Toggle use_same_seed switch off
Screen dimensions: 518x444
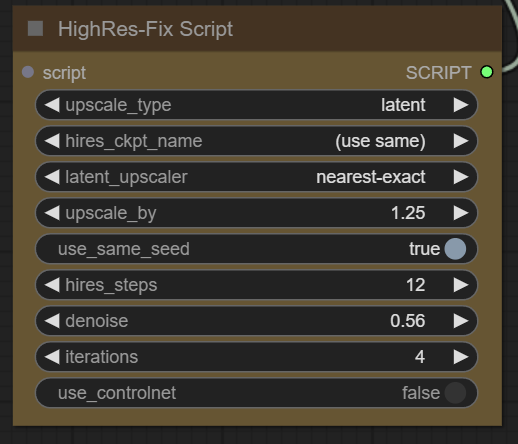[x=455, y=249]
